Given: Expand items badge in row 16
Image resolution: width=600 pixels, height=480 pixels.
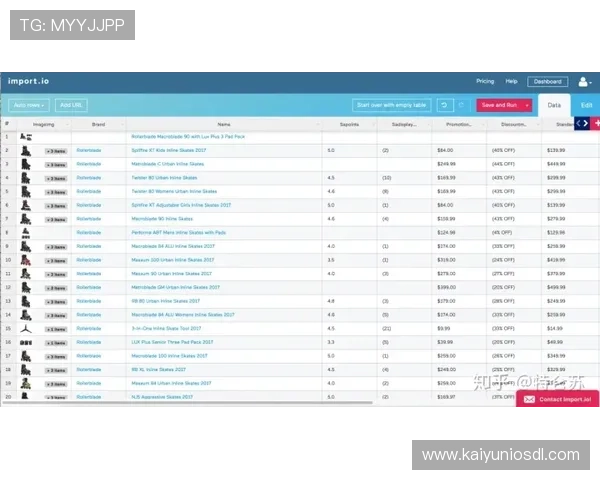Looking at the screenshot, I should click(x=56, y=343).
